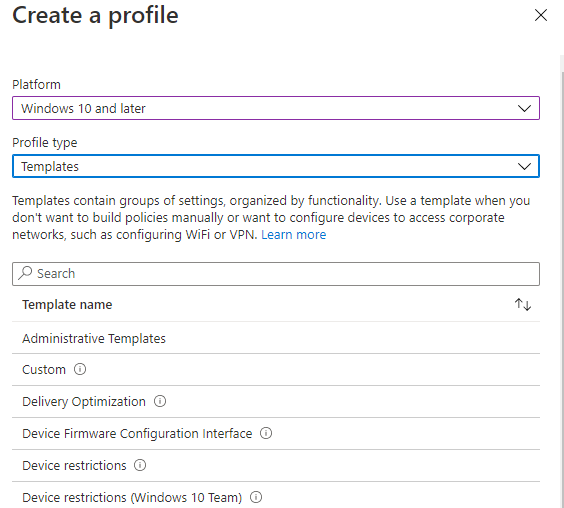Click into the Search templates field
The height and width of the screenshot is (508, 564).
click(276, 274)
